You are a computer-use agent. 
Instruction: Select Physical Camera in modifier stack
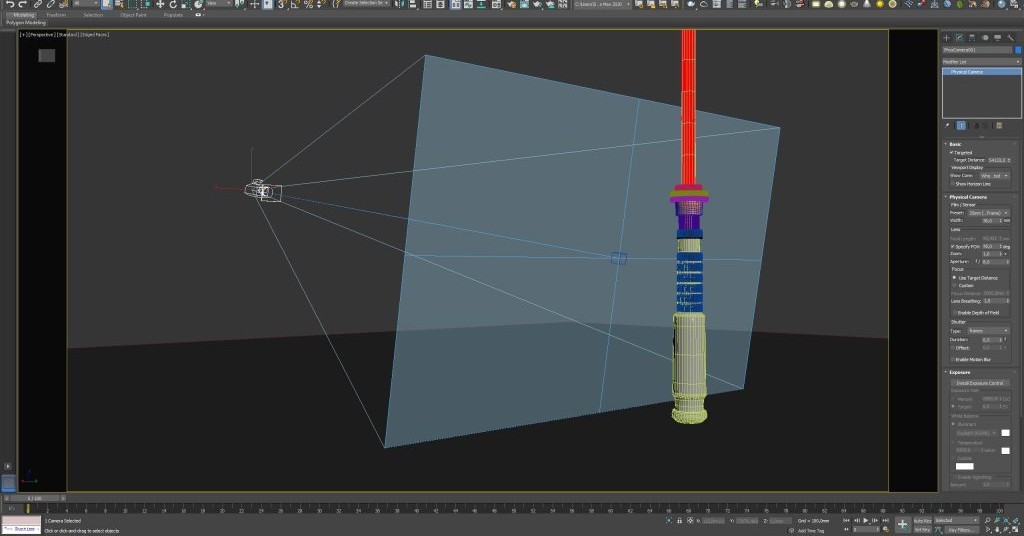(x=982, y=72)
